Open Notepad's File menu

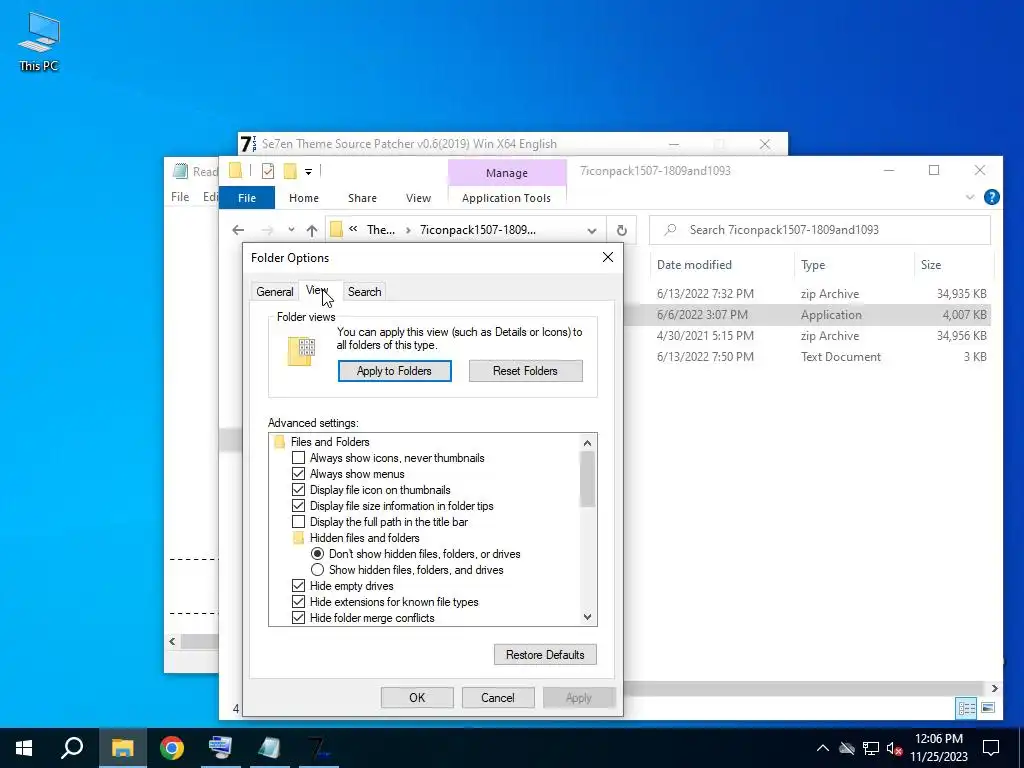coord(180,197)
